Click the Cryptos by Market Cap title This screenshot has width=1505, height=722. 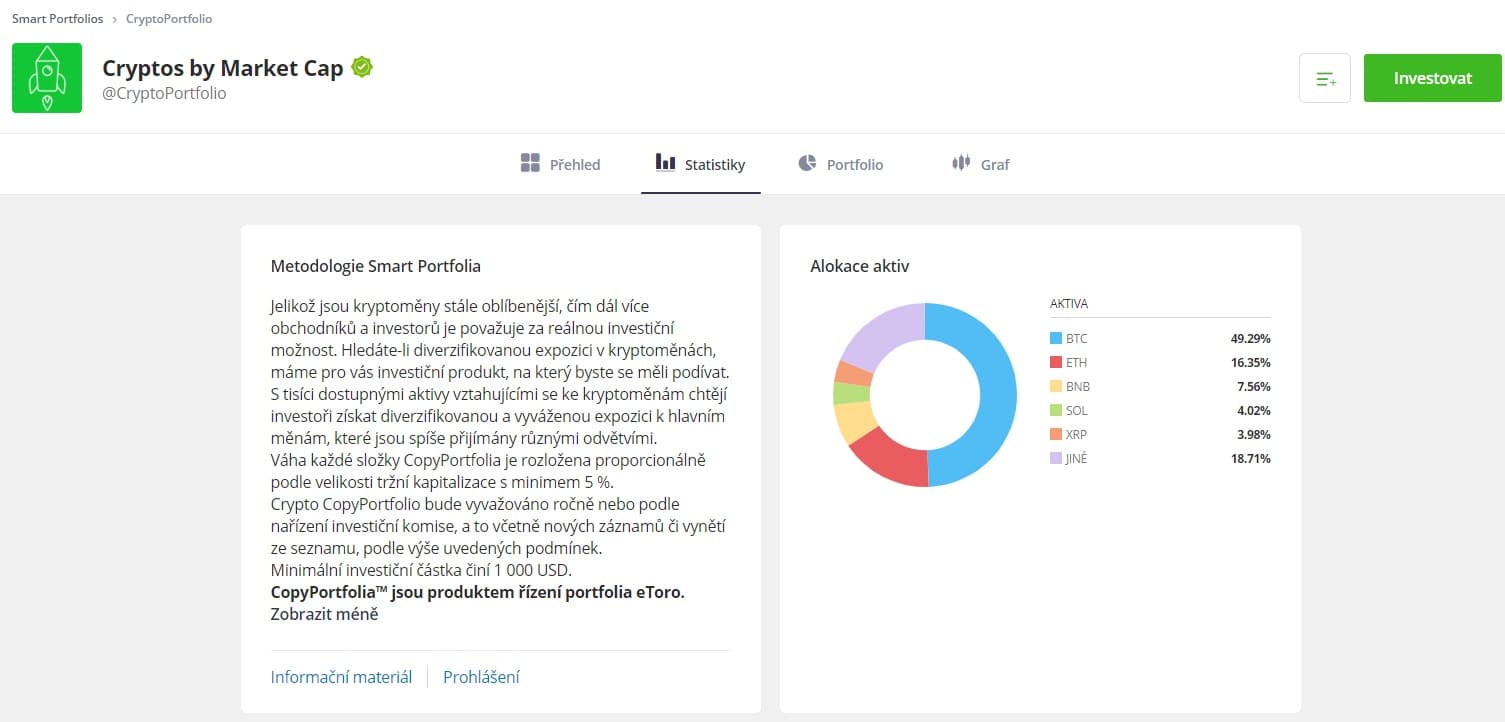pos(223,68)
